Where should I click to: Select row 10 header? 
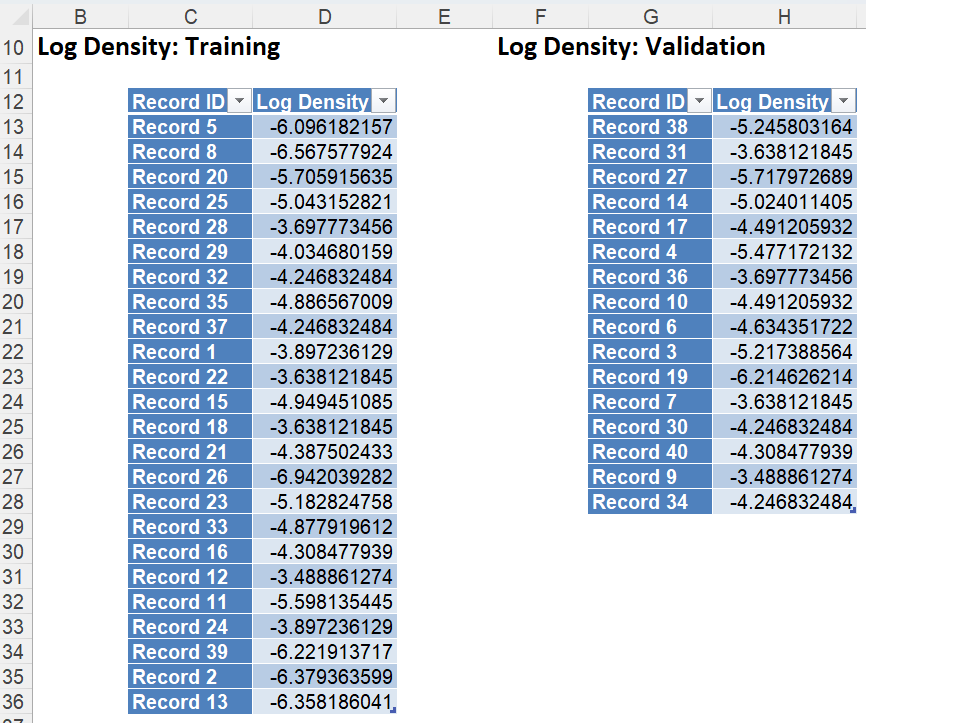pos(14,47)
